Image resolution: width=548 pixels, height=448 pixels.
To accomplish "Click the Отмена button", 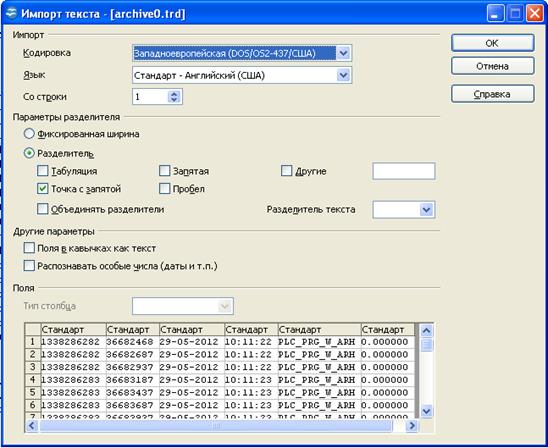I will (492, 66).
